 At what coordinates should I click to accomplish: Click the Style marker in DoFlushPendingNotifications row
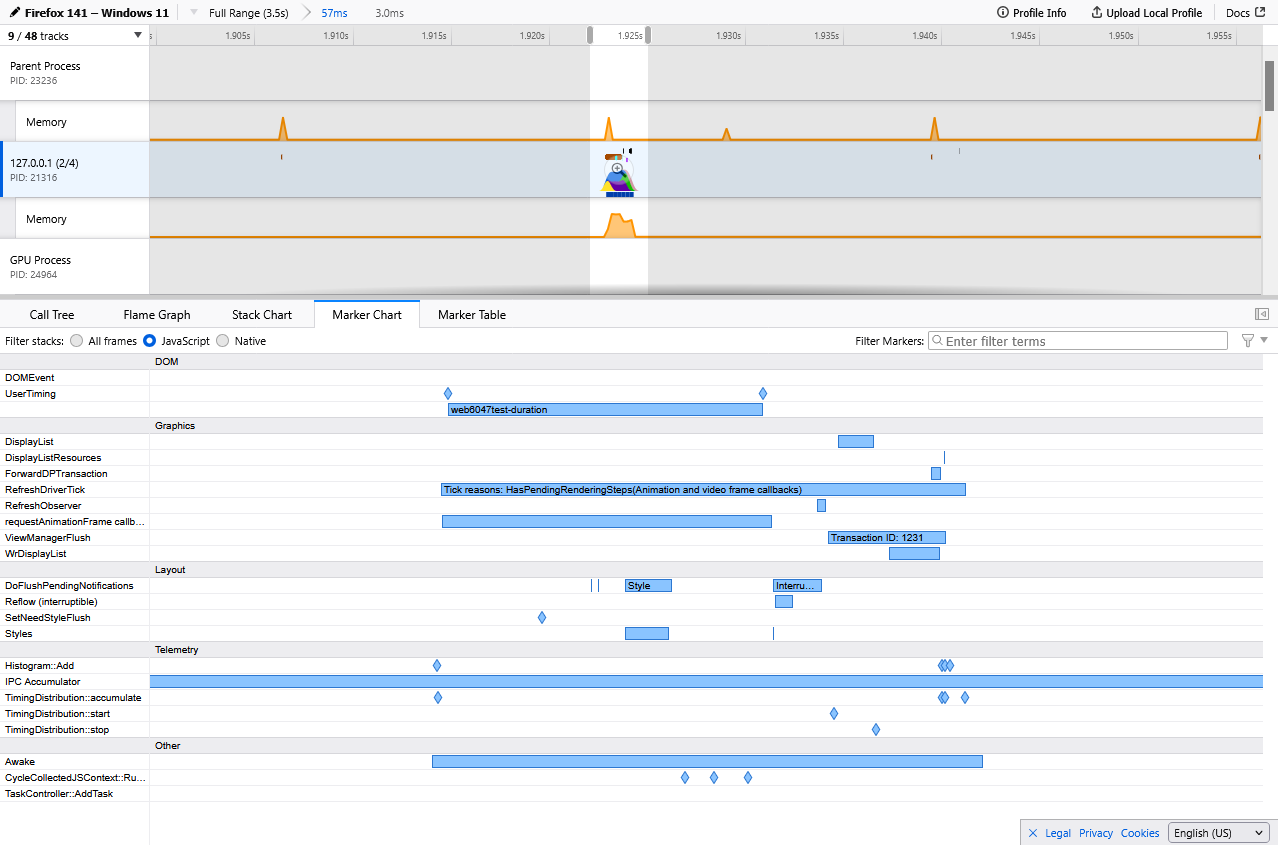point(648,585)
